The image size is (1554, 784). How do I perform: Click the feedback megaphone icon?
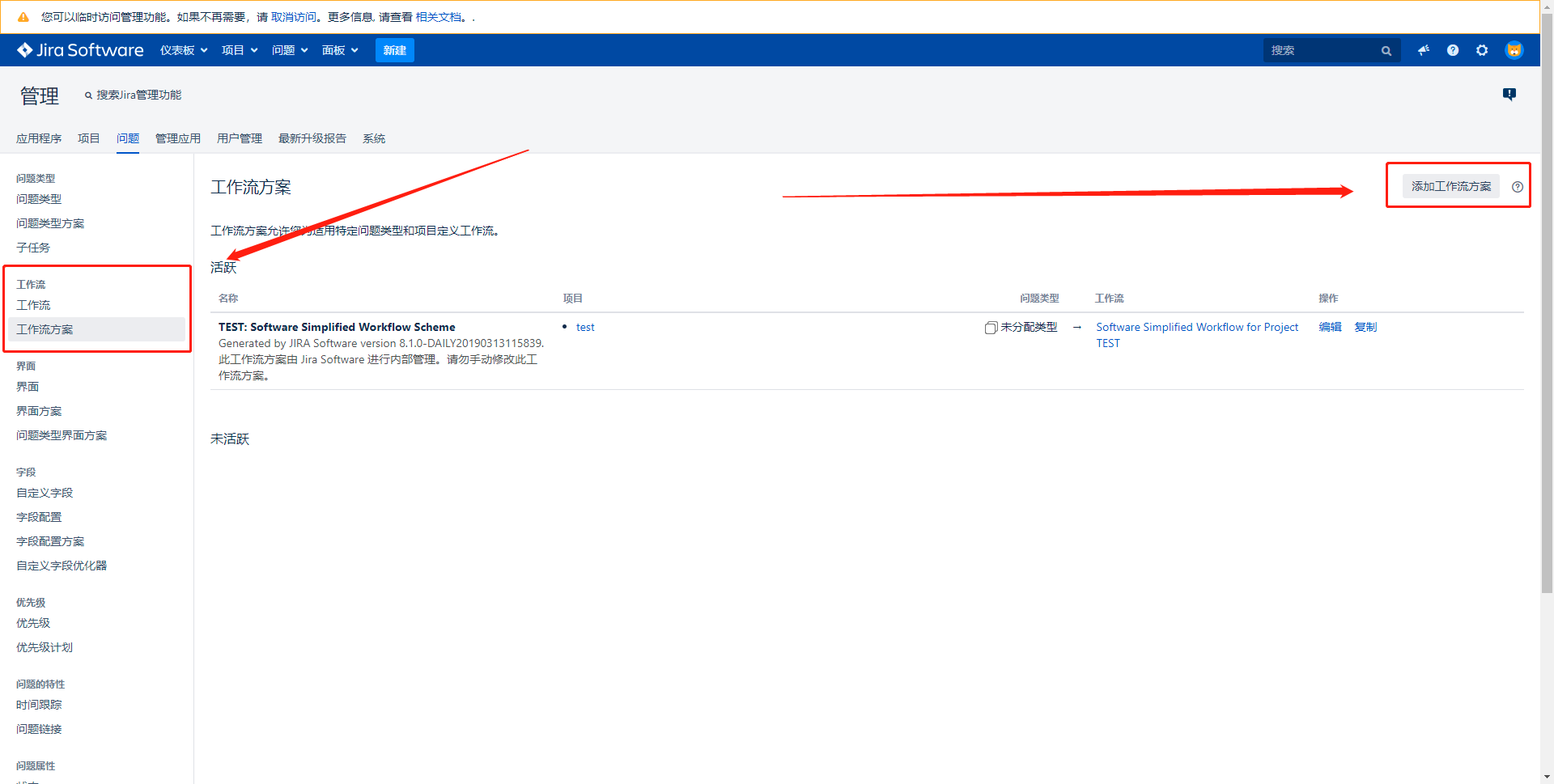click(x=1423, y=49)
